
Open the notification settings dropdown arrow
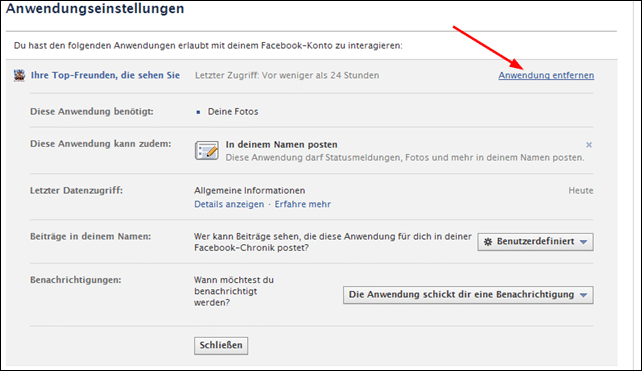[x=583, y=295]
